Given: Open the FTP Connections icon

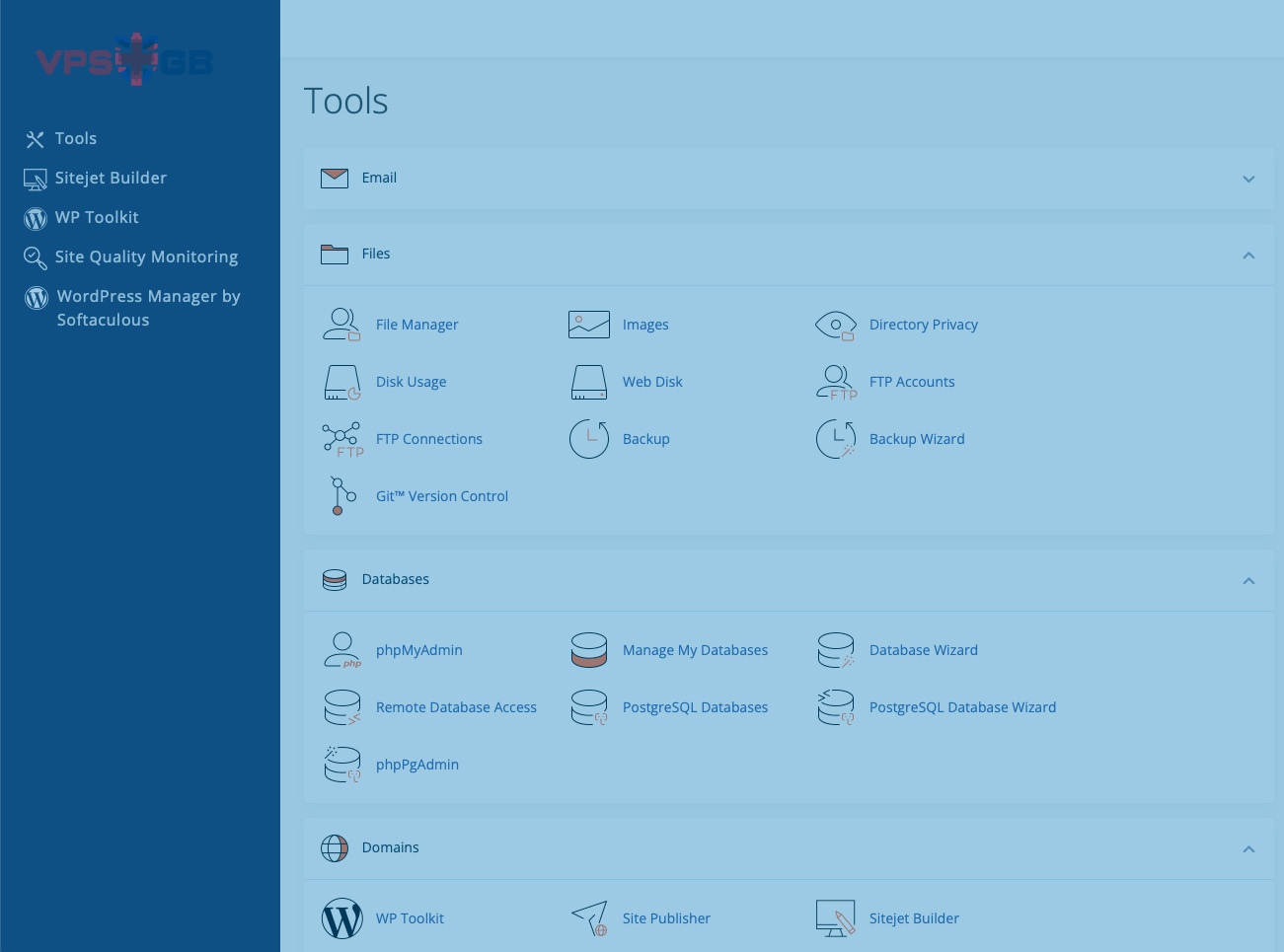Looking at the screenshot, I should click(x=341, y=439).
